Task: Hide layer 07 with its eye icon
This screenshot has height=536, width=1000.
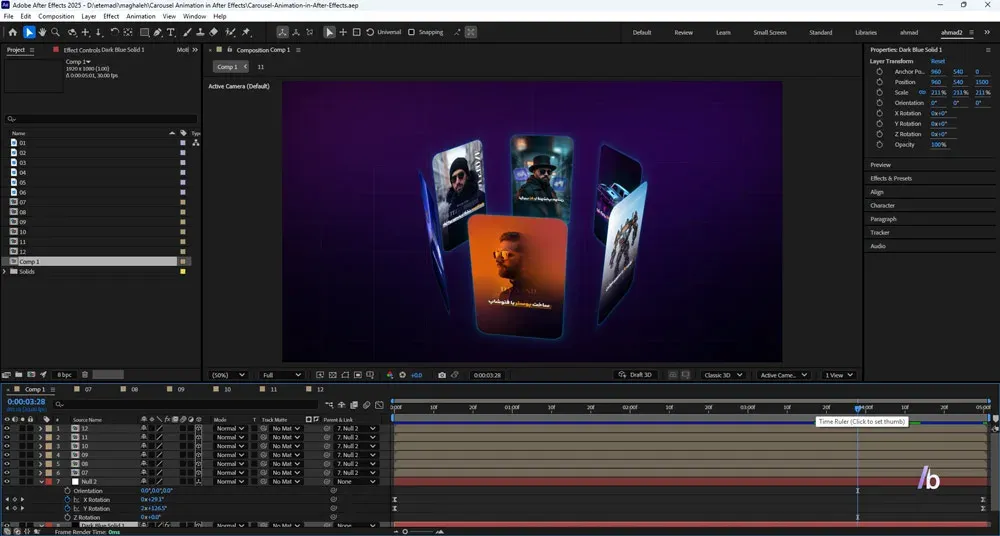Action: pyautogui.click(x=7, y=473)
